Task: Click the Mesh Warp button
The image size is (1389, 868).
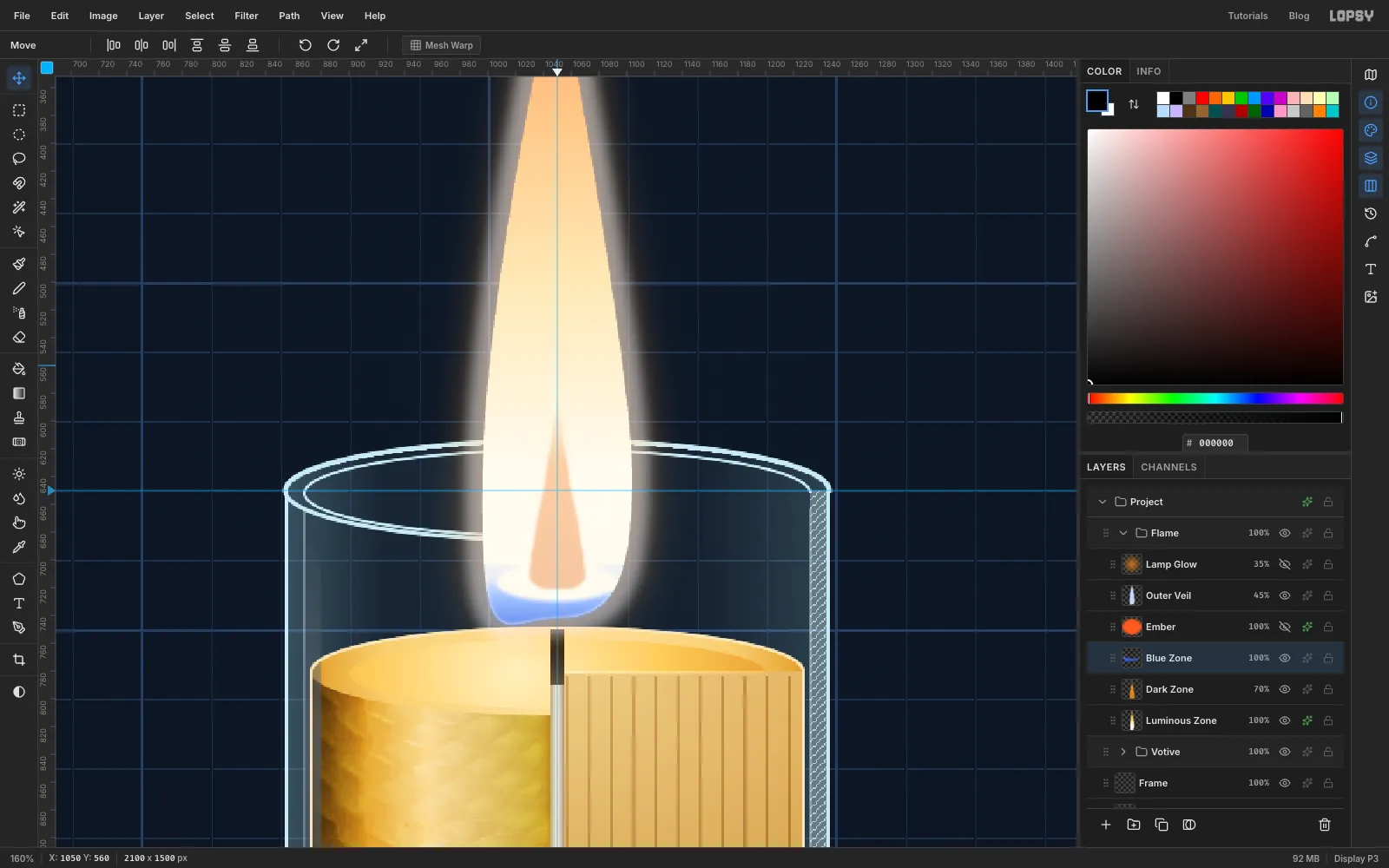Action: coord(441,45)
